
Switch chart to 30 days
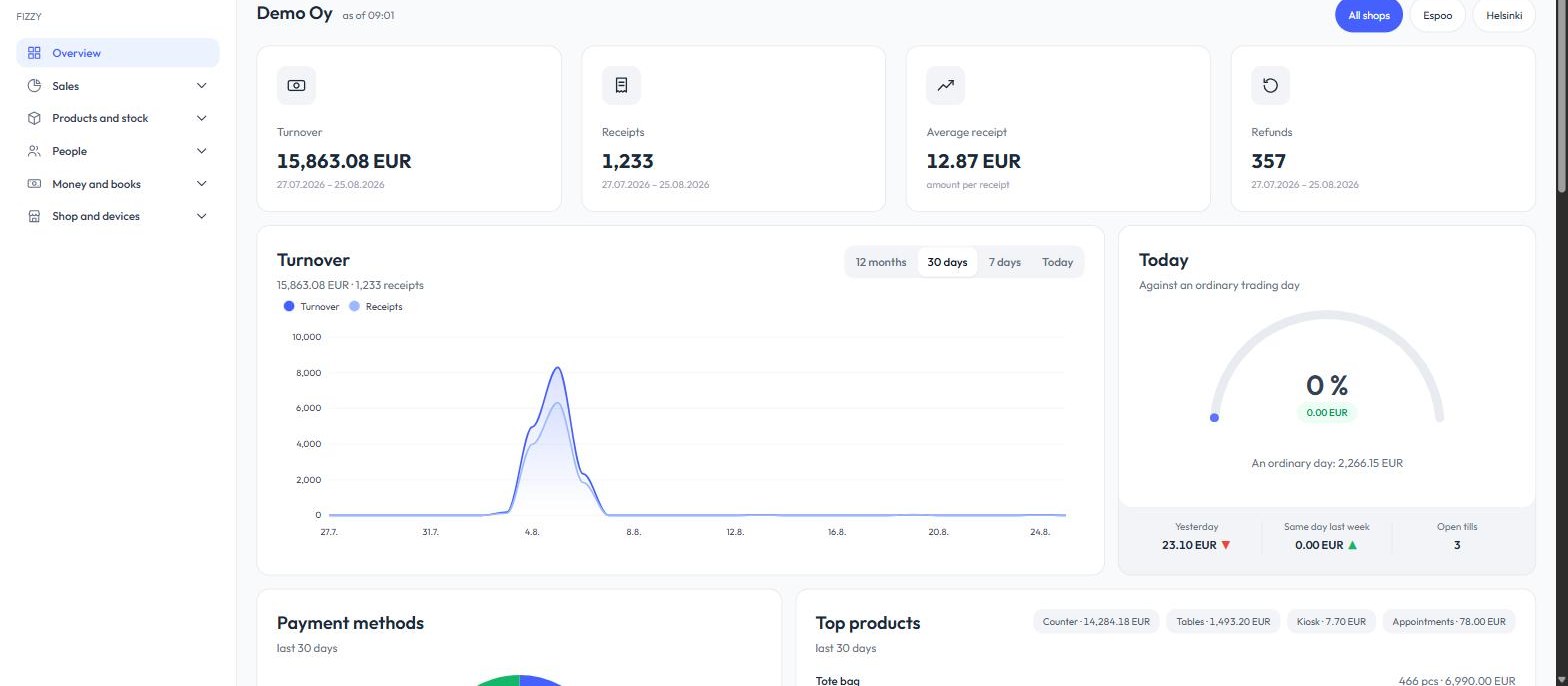pos(947,262)
